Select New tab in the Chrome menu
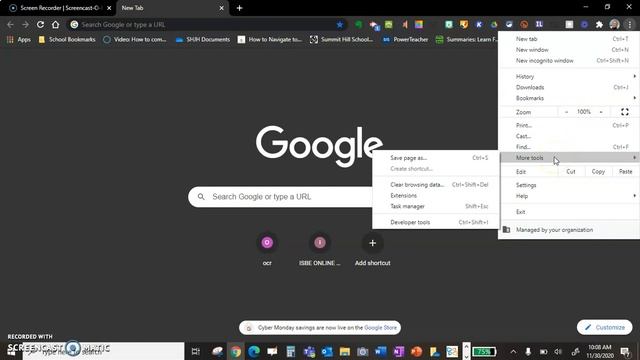Screen dimensions: 640x360 (x=569, y=39)
